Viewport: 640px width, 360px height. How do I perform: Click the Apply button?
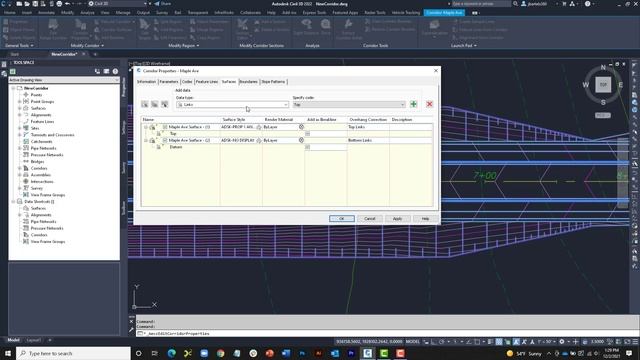point(397,219)
